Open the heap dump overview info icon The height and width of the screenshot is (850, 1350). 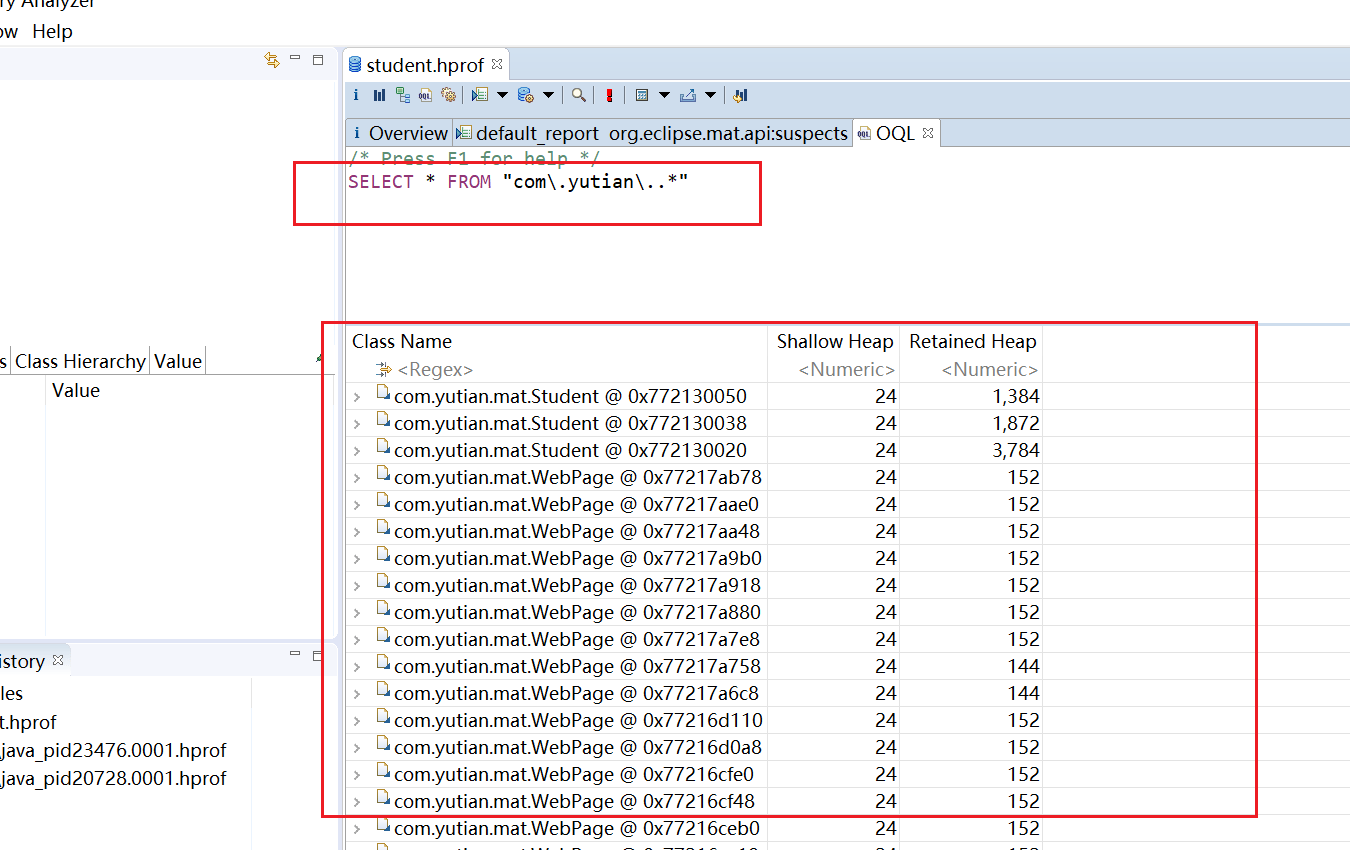[x=356, y=95]
